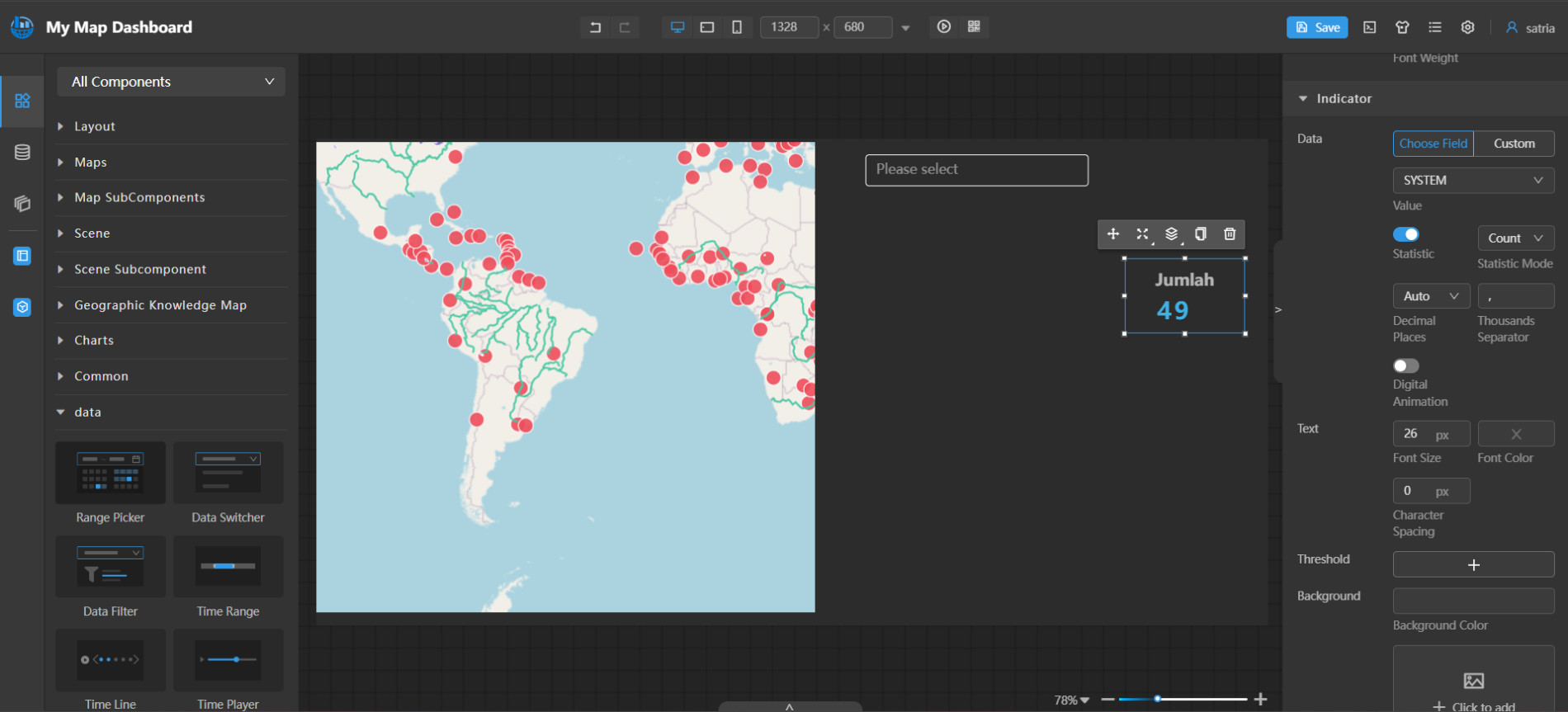Screen dimensions: 1568x712
Task: Turn off the Statistic toggle
Action: tap(1406, 234)
